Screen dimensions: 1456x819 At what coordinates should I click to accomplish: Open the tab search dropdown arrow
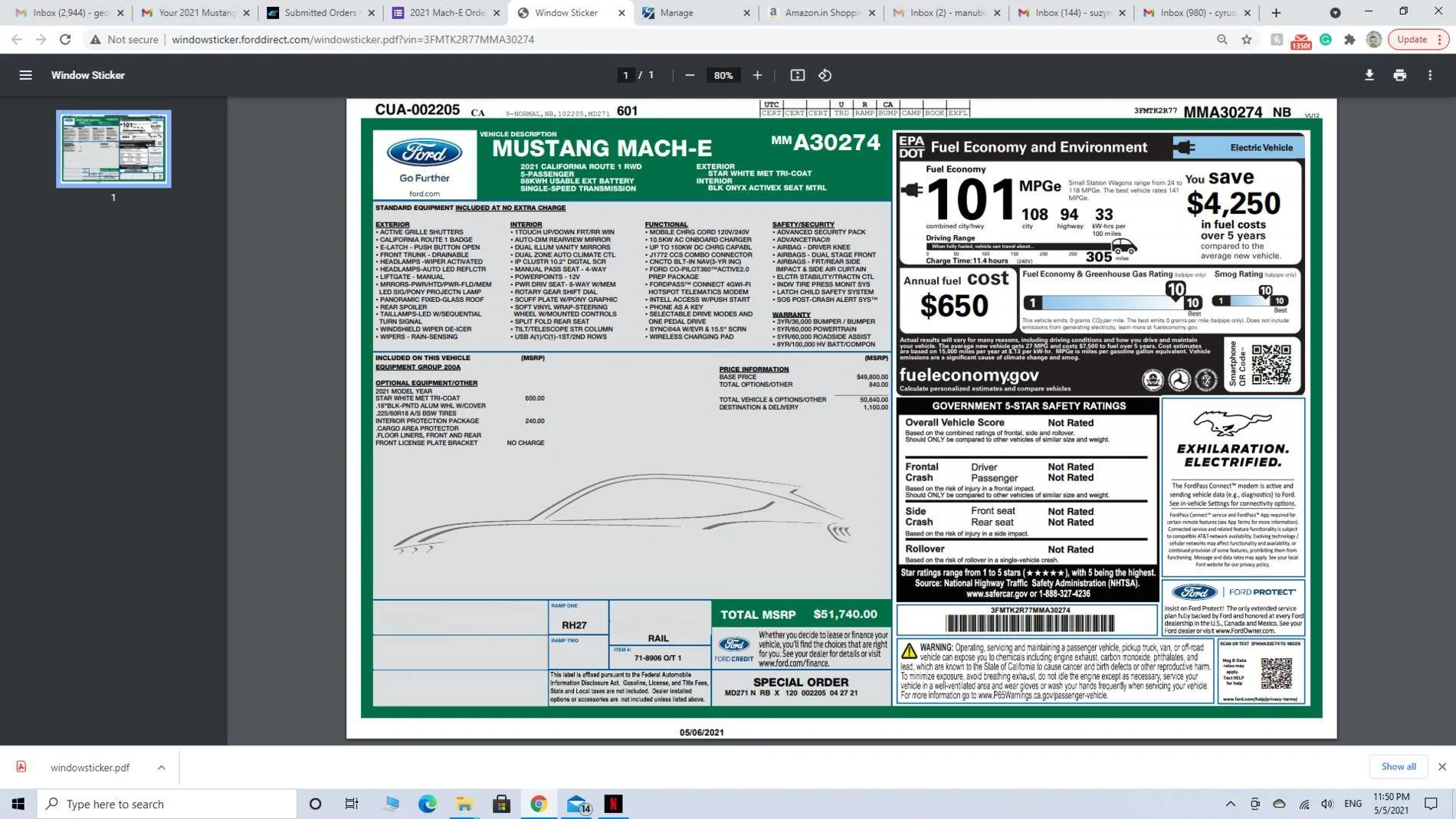click(1335, 12)
